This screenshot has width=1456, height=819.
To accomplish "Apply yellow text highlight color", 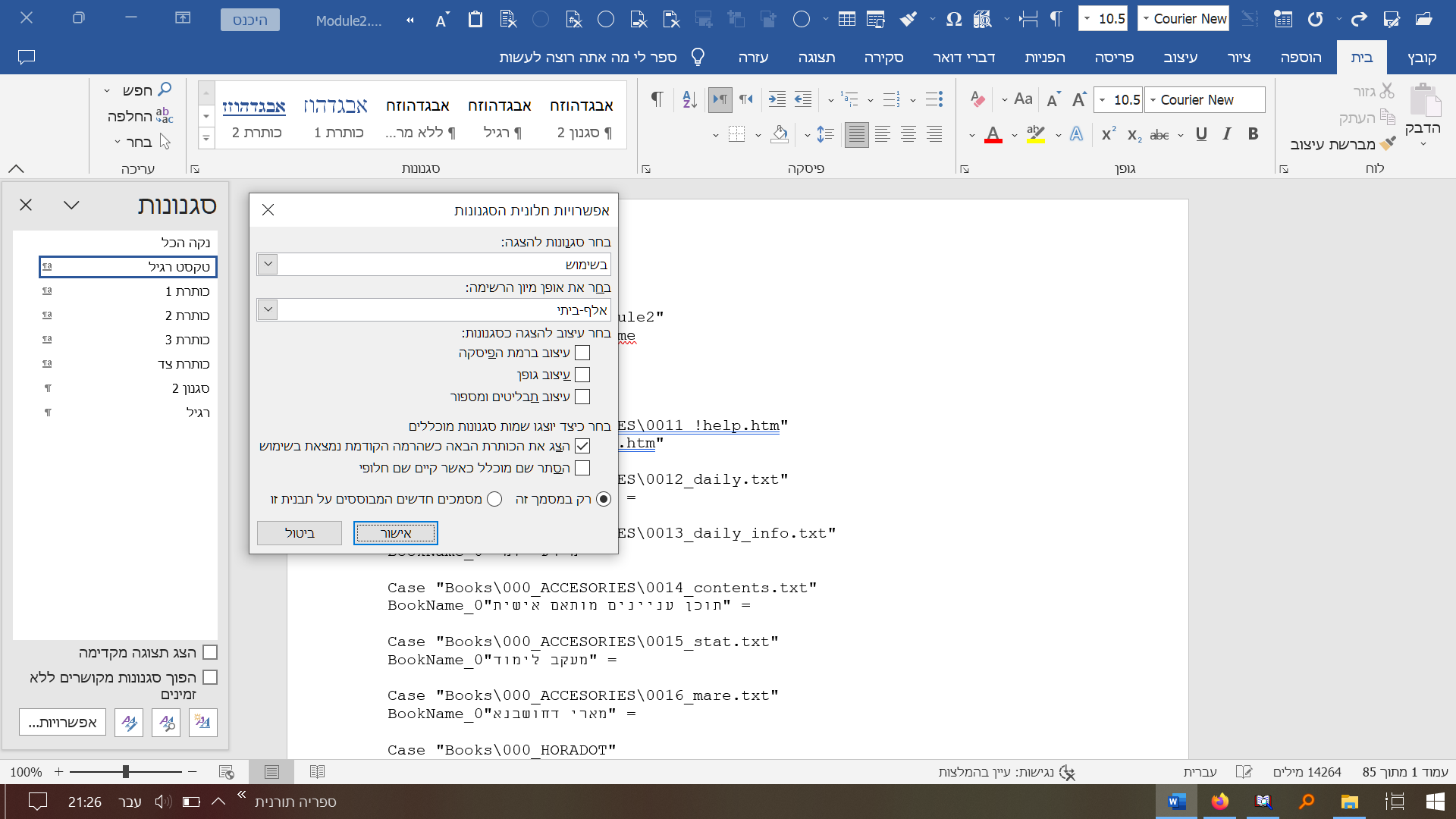I will click(x=1035, y=134).
